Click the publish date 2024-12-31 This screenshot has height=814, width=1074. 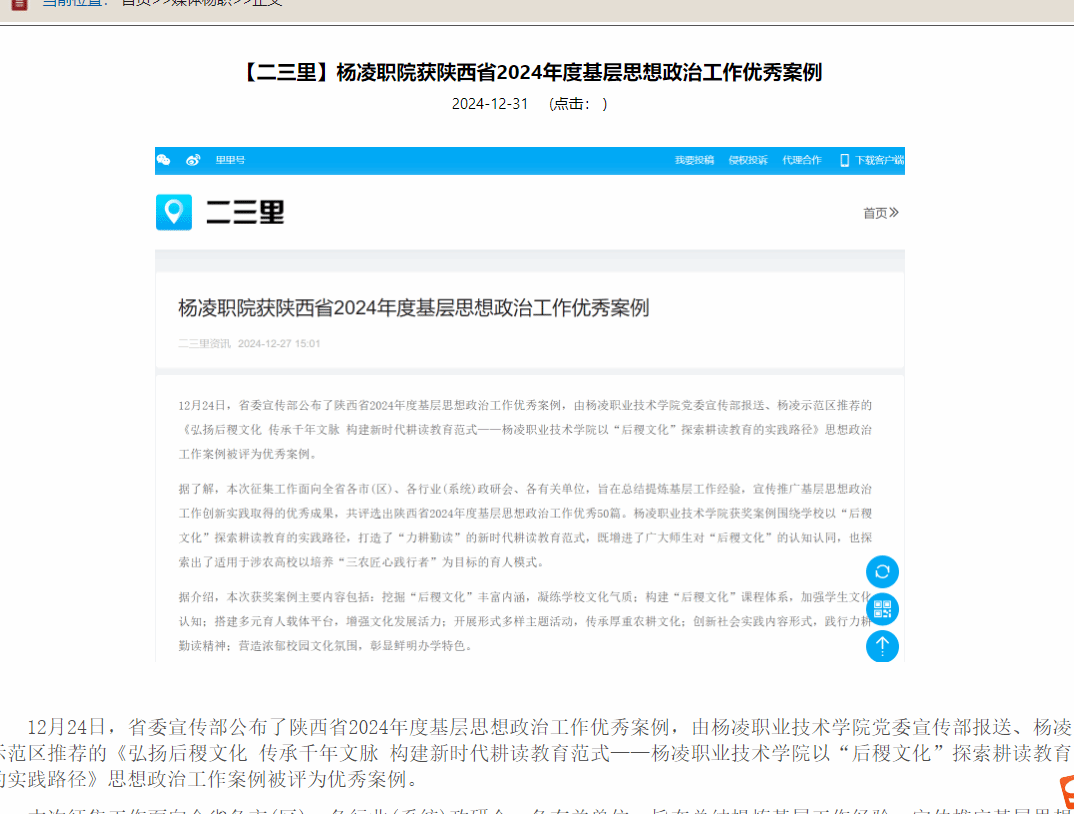coord(490,104)
